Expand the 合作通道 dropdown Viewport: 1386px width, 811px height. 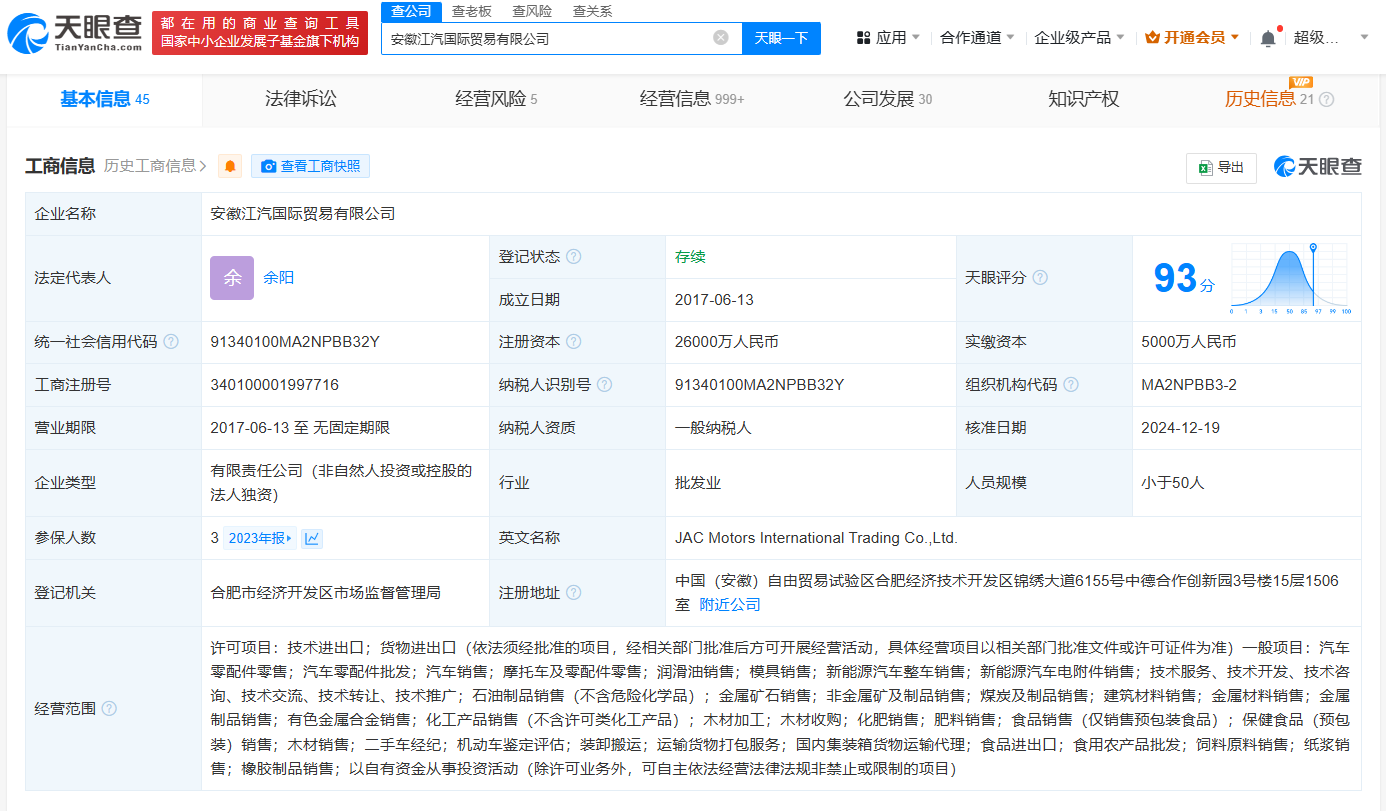[x=970, y=36]
